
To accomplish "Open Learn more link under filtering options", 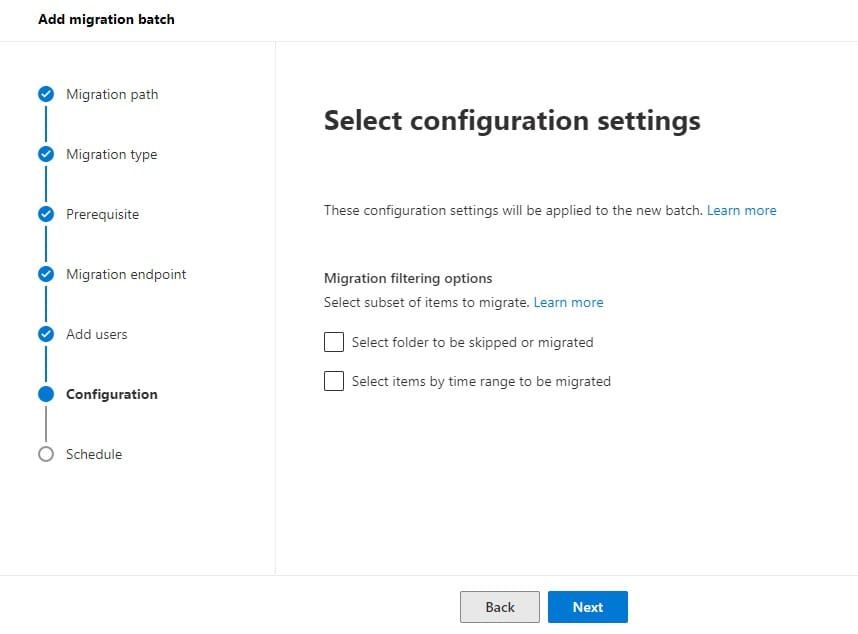I will coord(568,302).
